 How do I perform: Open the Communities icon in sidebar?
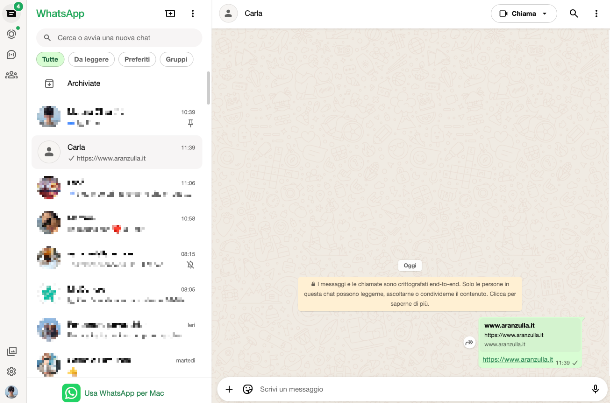(11, 75)
